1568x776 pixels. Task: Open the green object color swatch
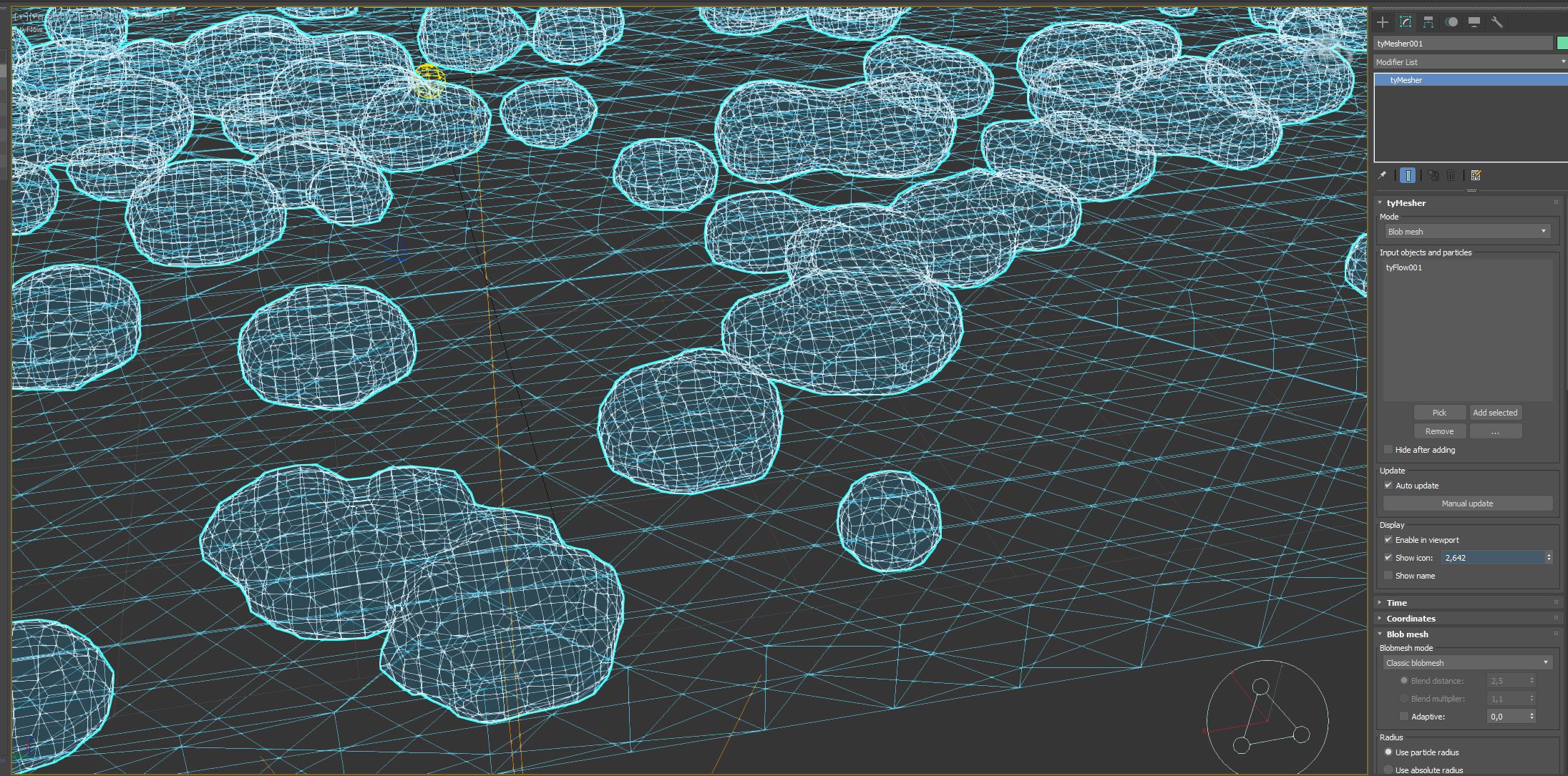pos(1562,44)
